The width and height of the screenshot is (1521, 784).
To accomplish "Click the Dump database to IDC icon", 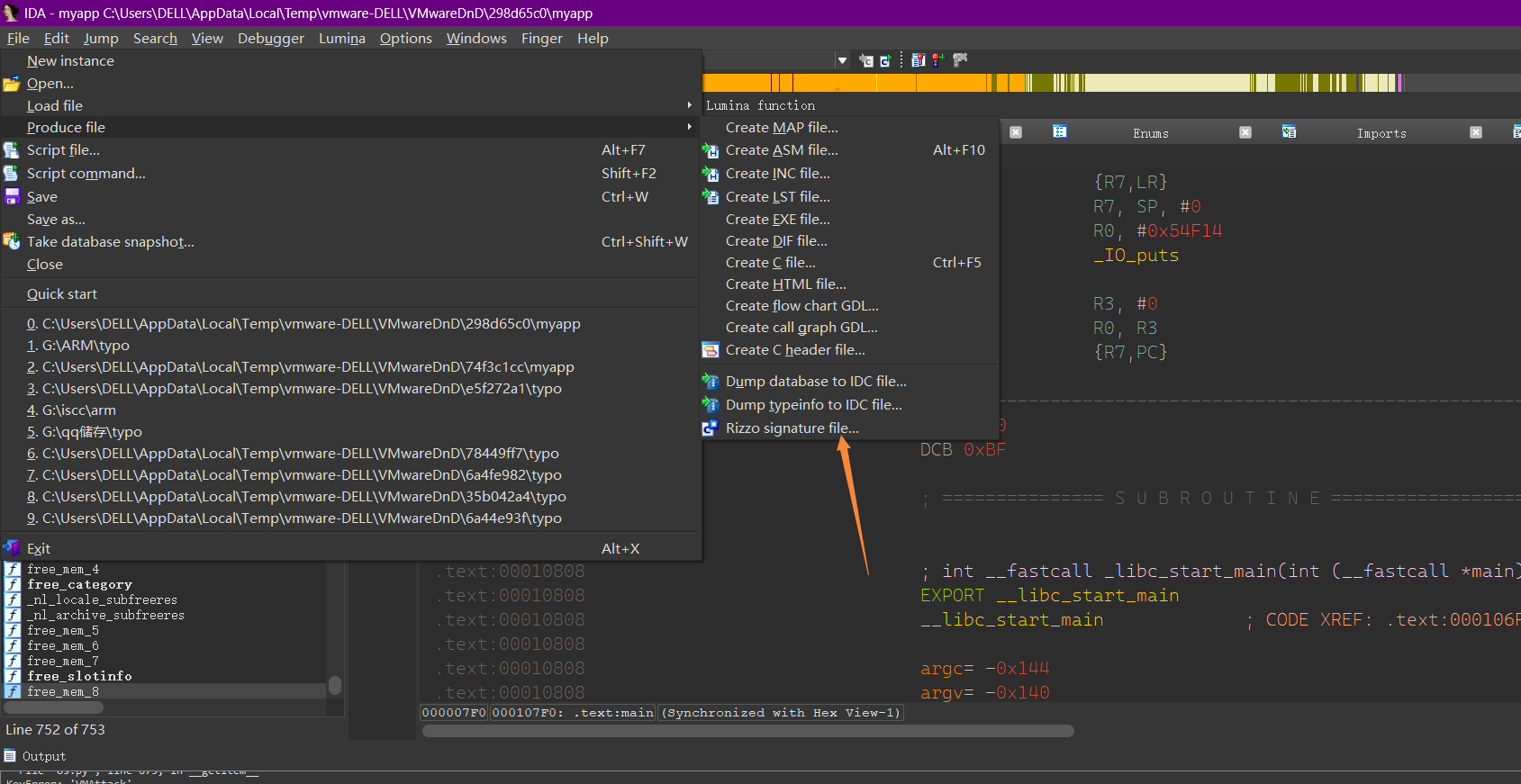I will [711, 382].
